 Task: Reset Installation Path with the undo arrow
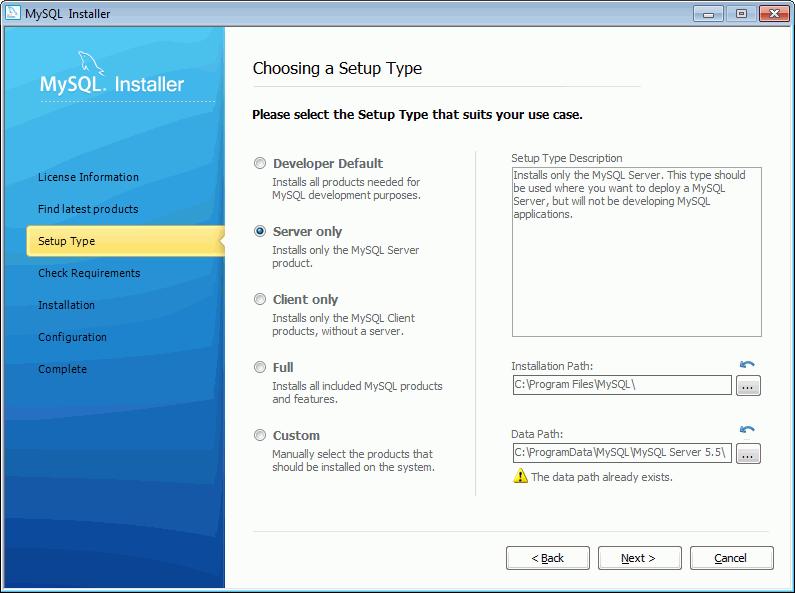[747, 364]
